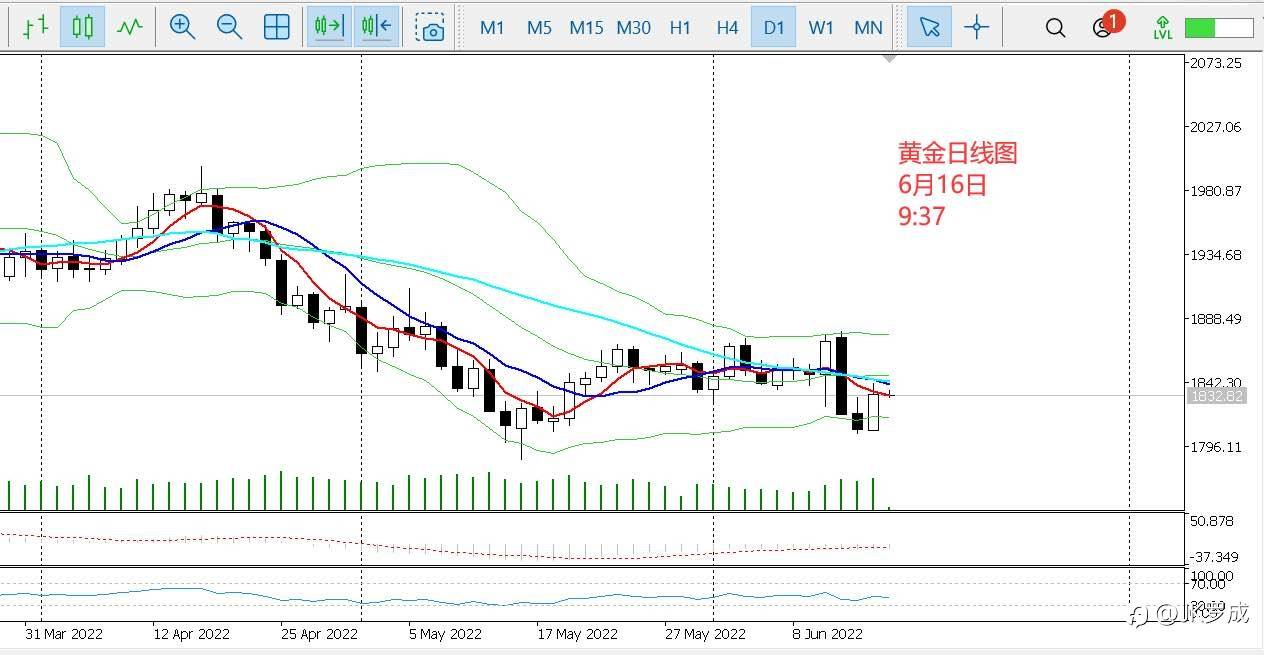Click price scale value 2027.06
Image resolution: width=1264 pixels, height=655 pixels.
(x=1215, y=127)
